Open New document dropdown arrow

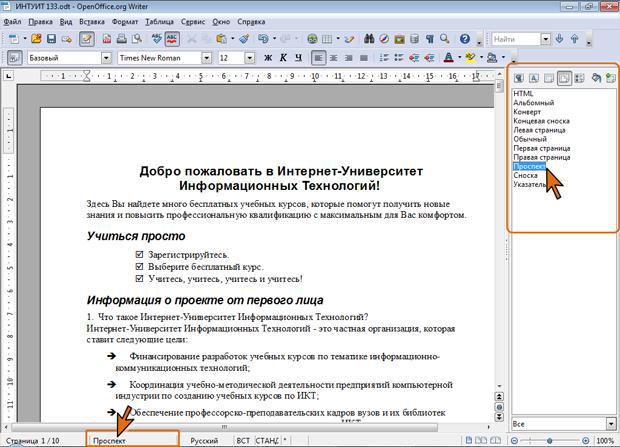pos(25,39)
